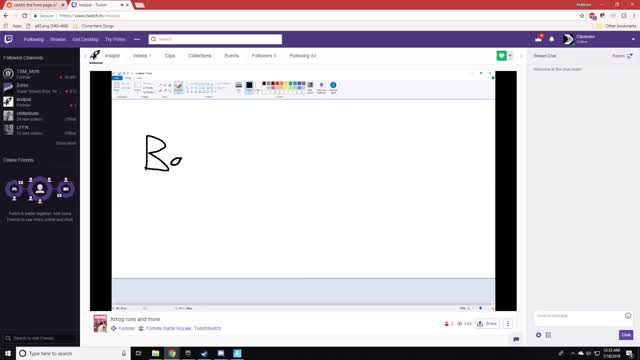Open the more navigation options ellipsis

137,39
